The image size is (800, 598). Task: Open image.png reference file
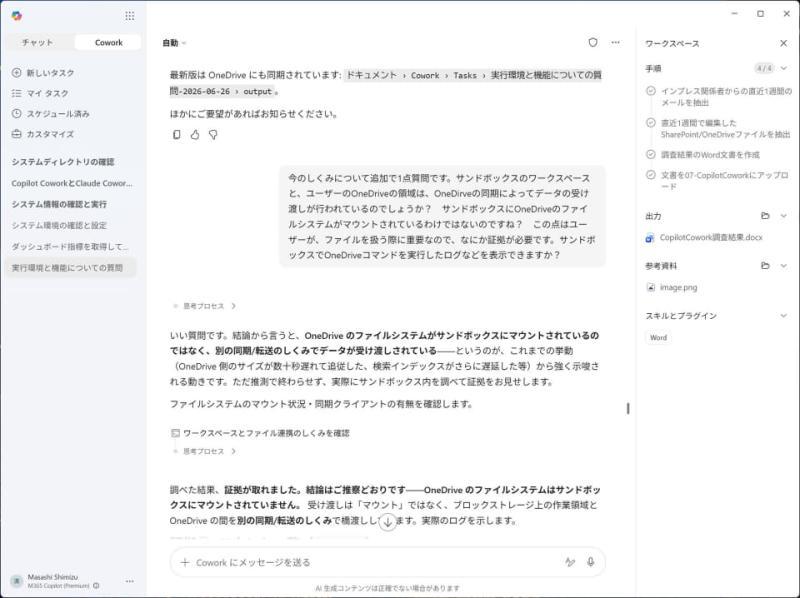(678, 287)
